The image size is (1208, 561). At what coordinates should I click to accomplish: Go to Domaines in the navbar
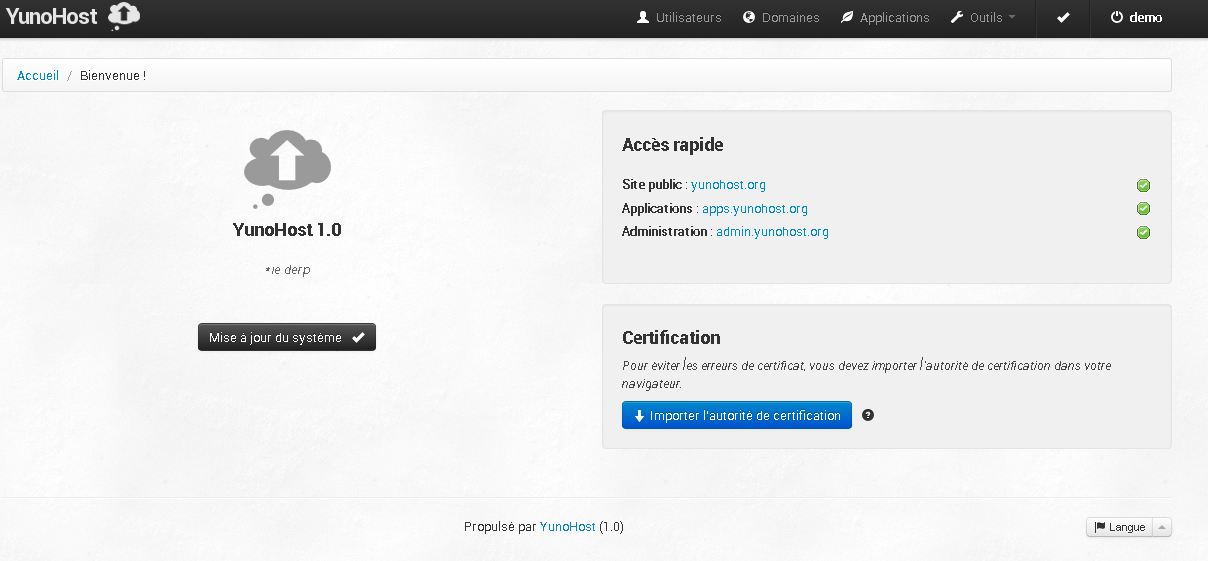pyautogui.click(x=781, y=18)
